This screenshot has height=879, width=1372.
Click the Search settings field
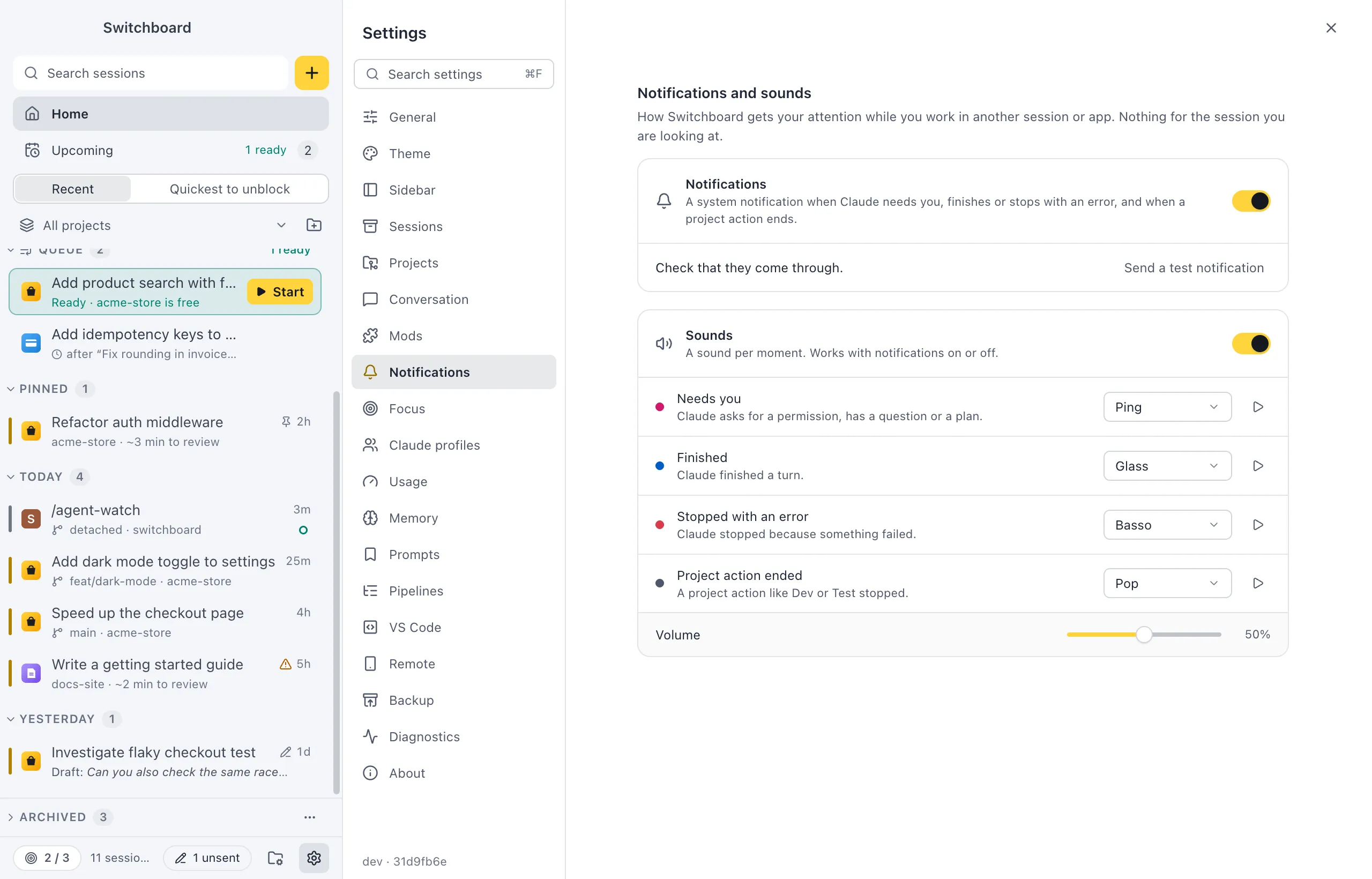(454, 73)
